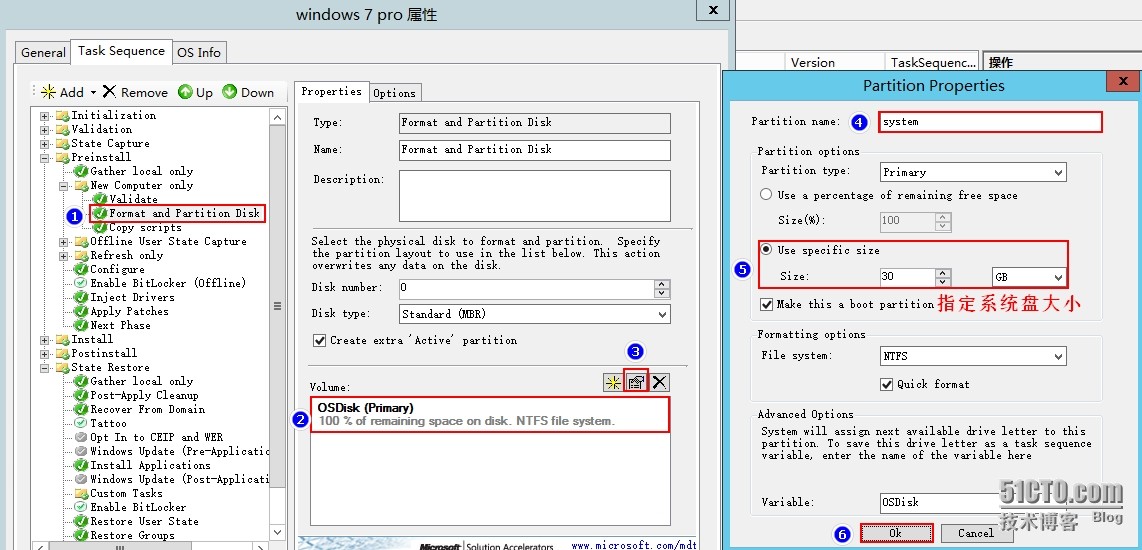Click Ok in Partition Properties
The height and width of the screenshot is (550, 1142).
896,533
